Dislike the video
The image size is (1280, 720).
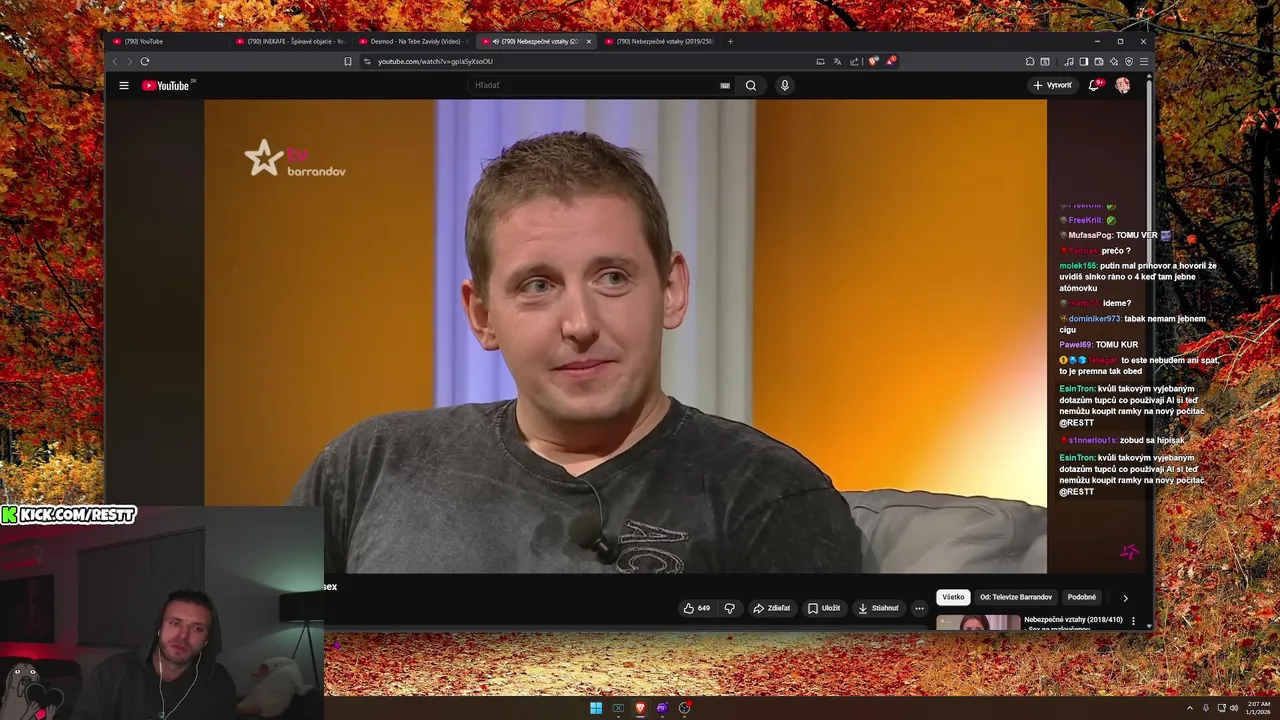(x=730, y=608)
